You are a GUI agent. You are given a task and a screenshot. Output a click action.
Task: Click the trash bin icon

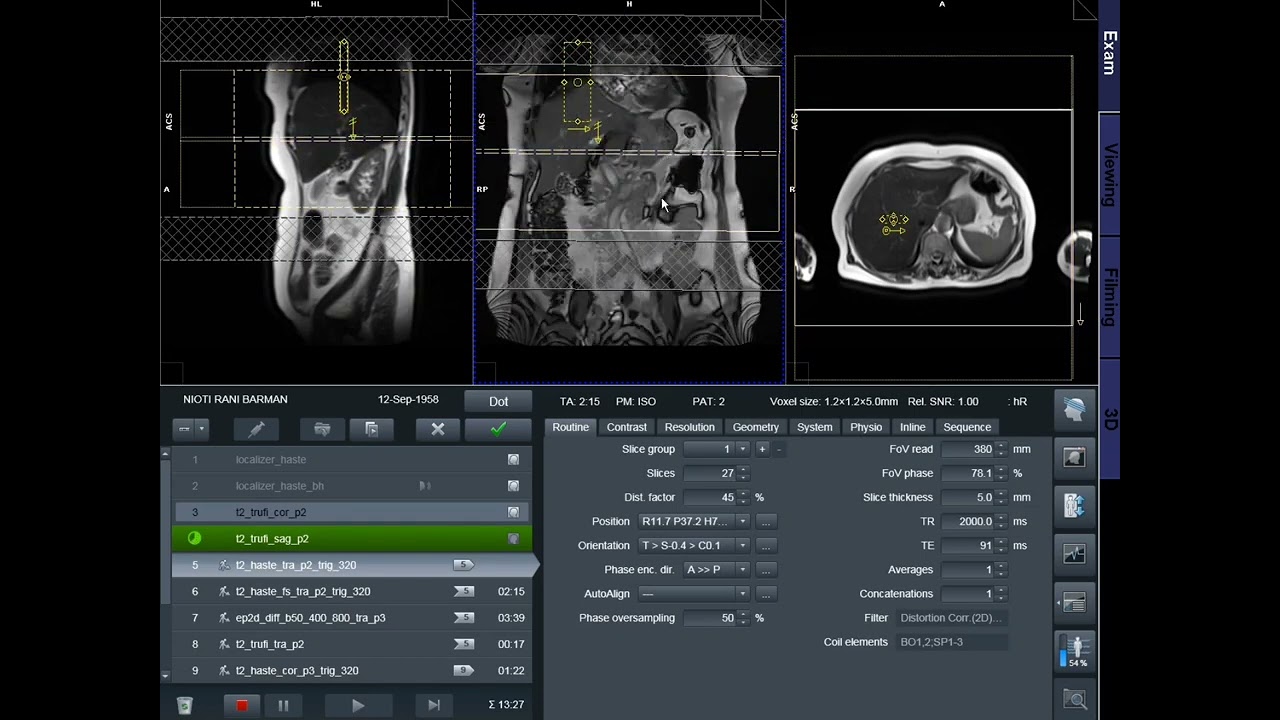click(x=184, y=705)
